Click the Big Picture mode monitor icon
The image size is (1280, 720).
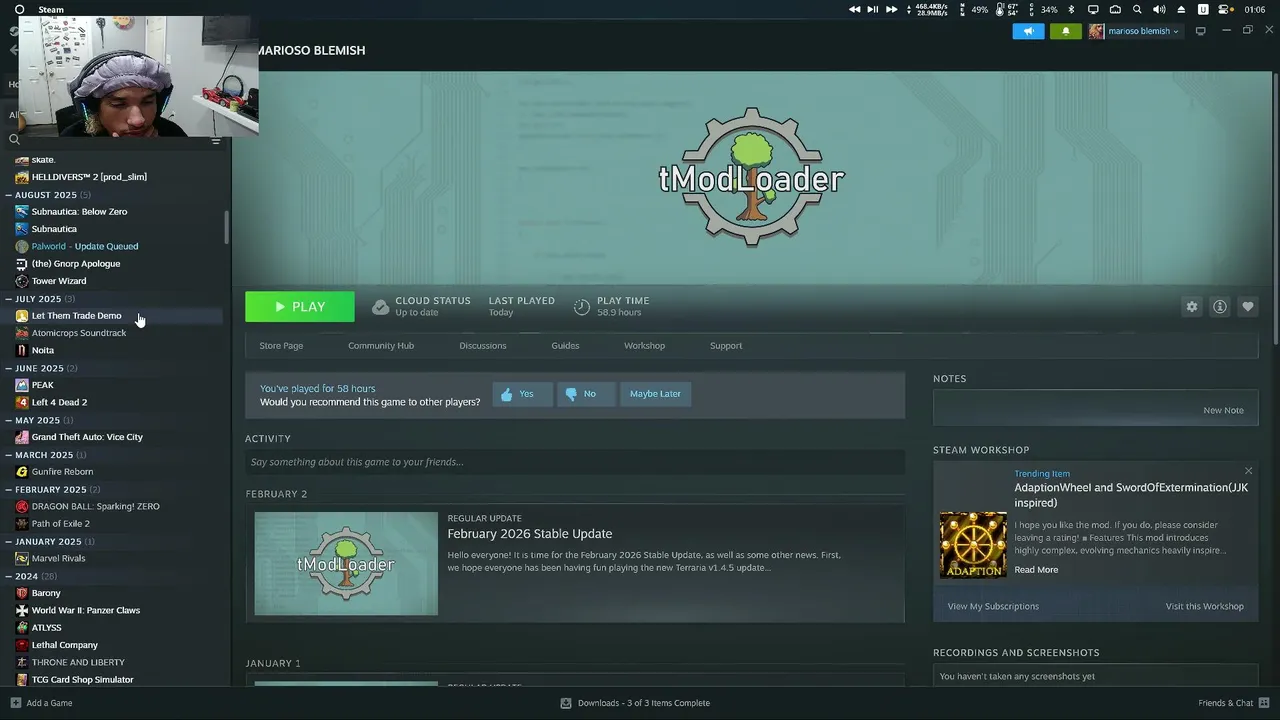[x=1200, y=31]
